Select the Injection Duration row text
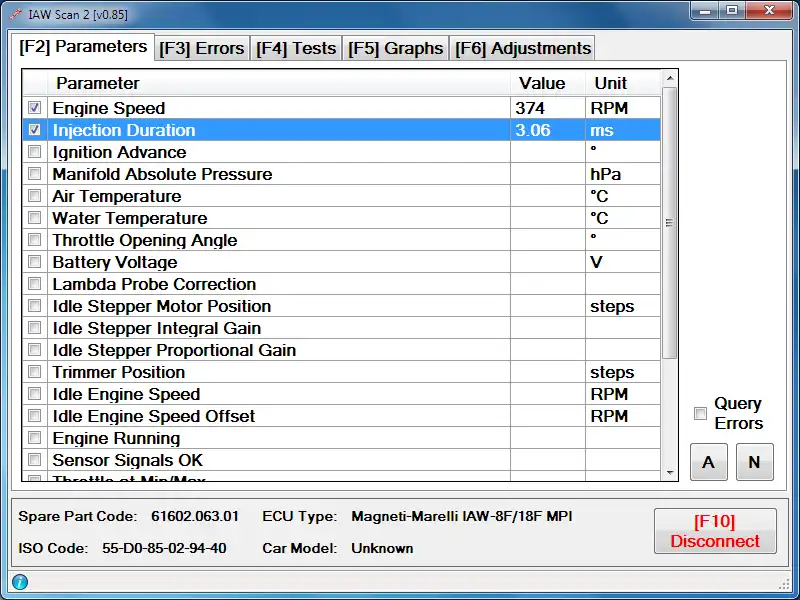 [124, 130]
